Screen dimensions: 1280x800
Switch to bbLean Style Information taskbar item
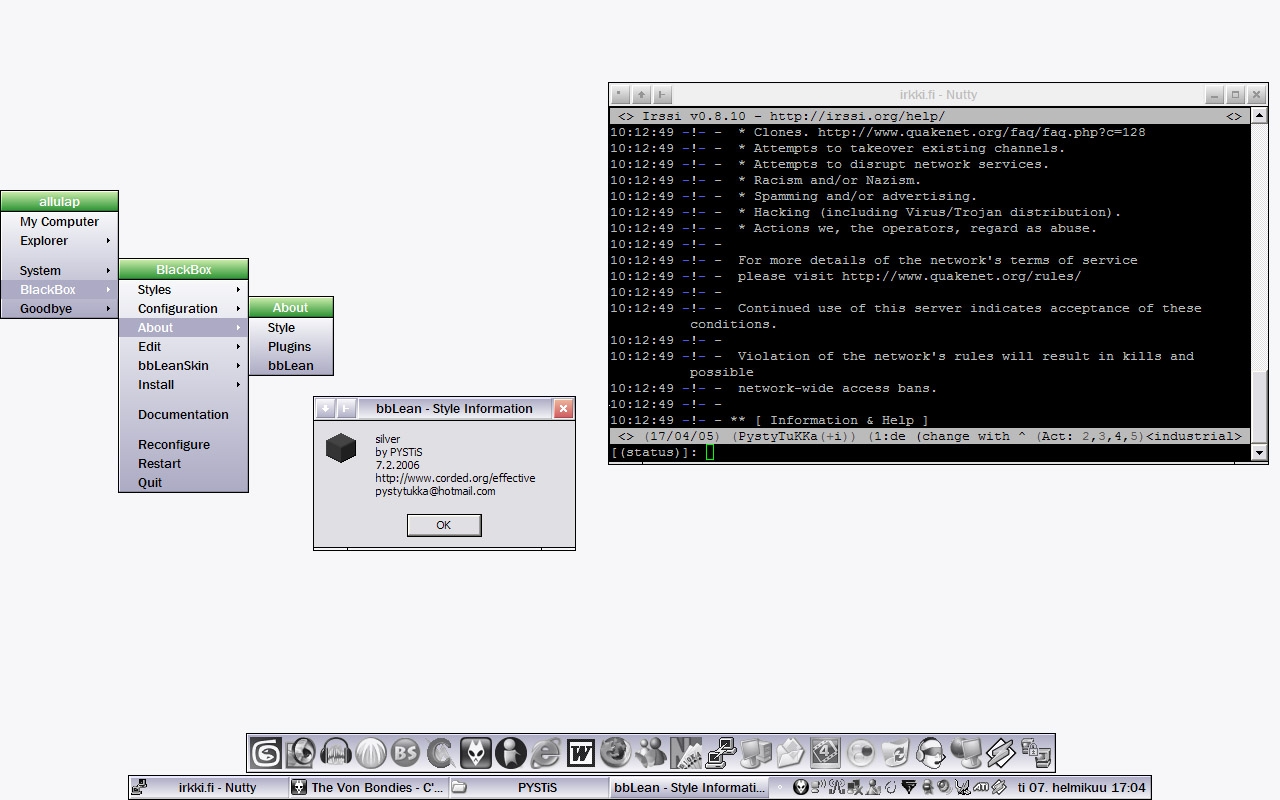688,787
